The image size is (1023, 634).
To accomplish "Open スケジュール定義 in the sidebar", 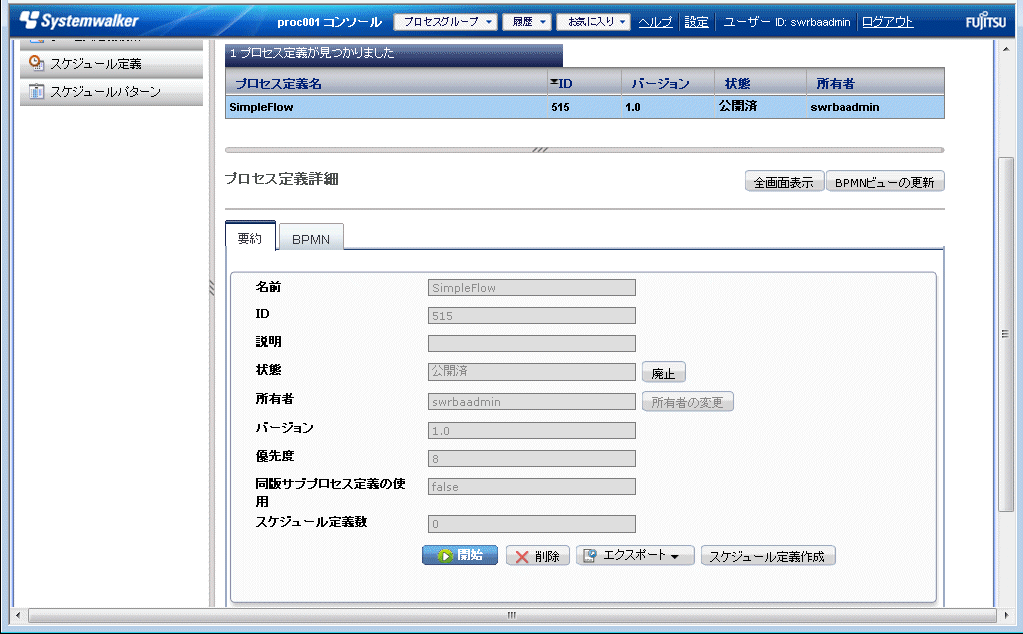I will click(95, 63).
